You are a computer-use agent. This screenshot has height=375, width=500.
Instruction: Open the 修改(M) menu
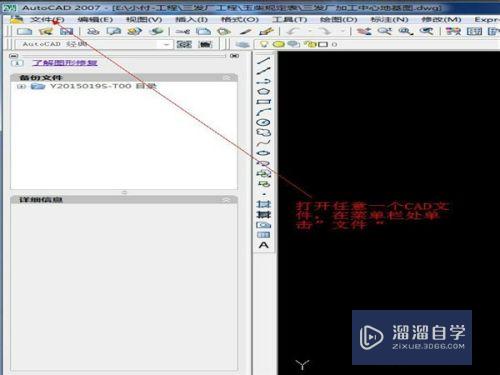point(441,20)
